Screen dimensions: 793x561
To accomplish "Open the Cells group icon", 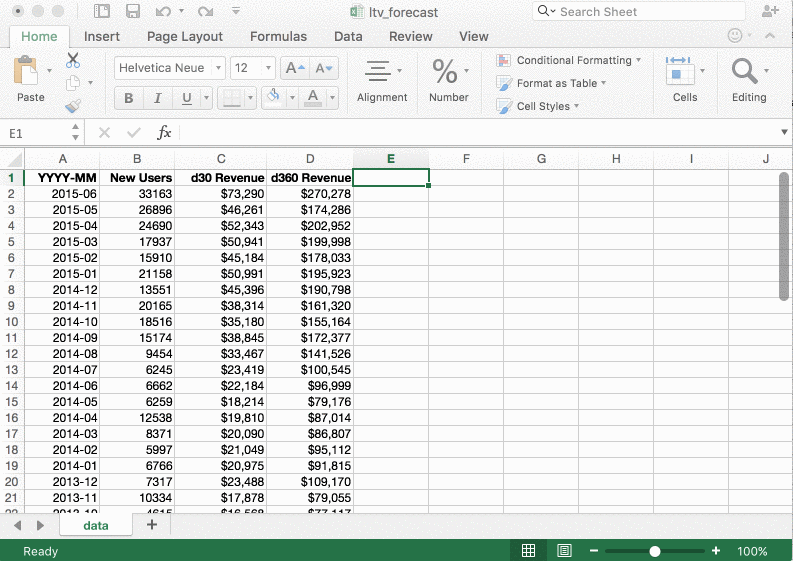I will (678, 71).
